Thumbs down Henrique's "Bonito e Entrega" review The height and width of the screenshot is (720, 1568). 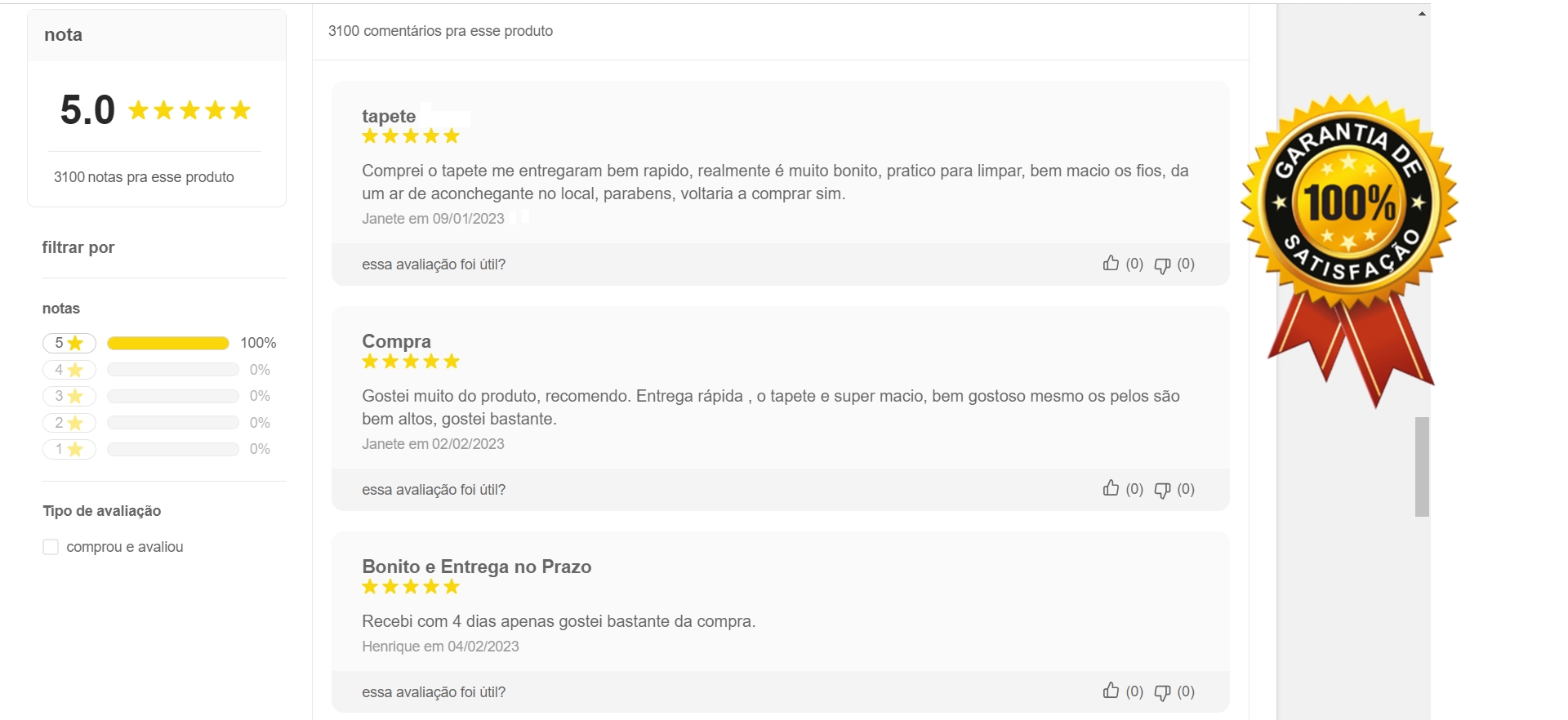point(1162,693)
